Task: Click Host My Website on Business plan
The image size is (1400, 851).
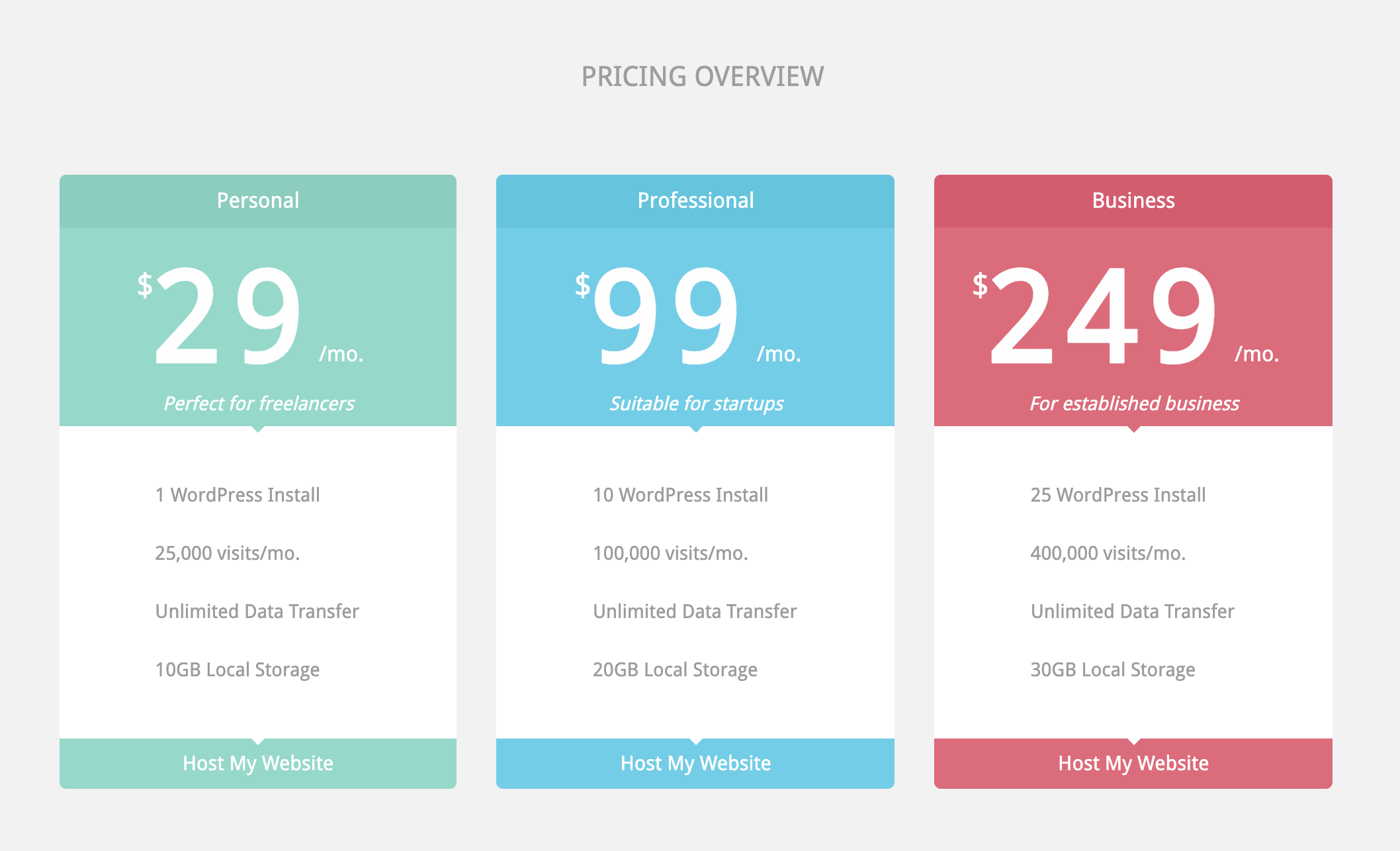Action: [1133, 763]
